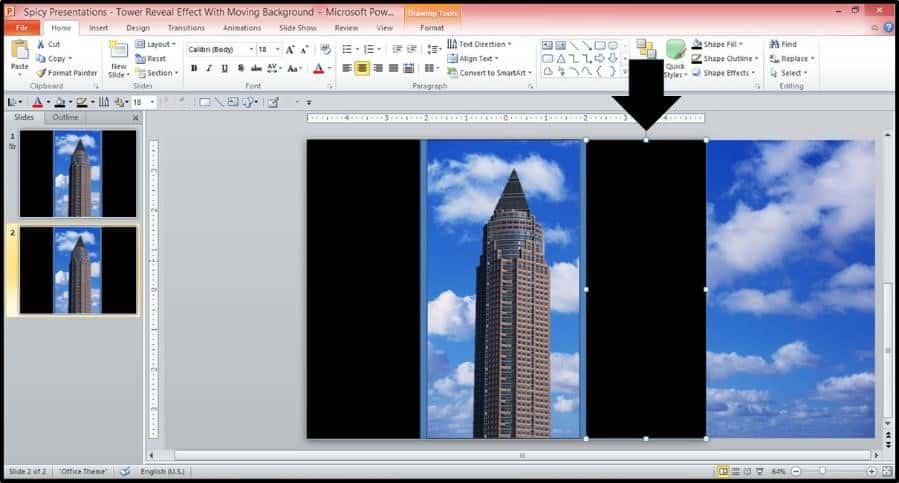Increase list indent level
The height and width of the screenshot is (483, 899).
(411, 49)
